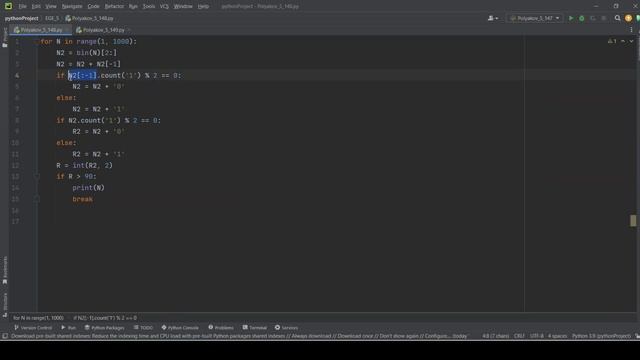The height and width of the screenshot is (360, 640).
Task: Click the 4 spaces indent setting
Action: point(558,336)
